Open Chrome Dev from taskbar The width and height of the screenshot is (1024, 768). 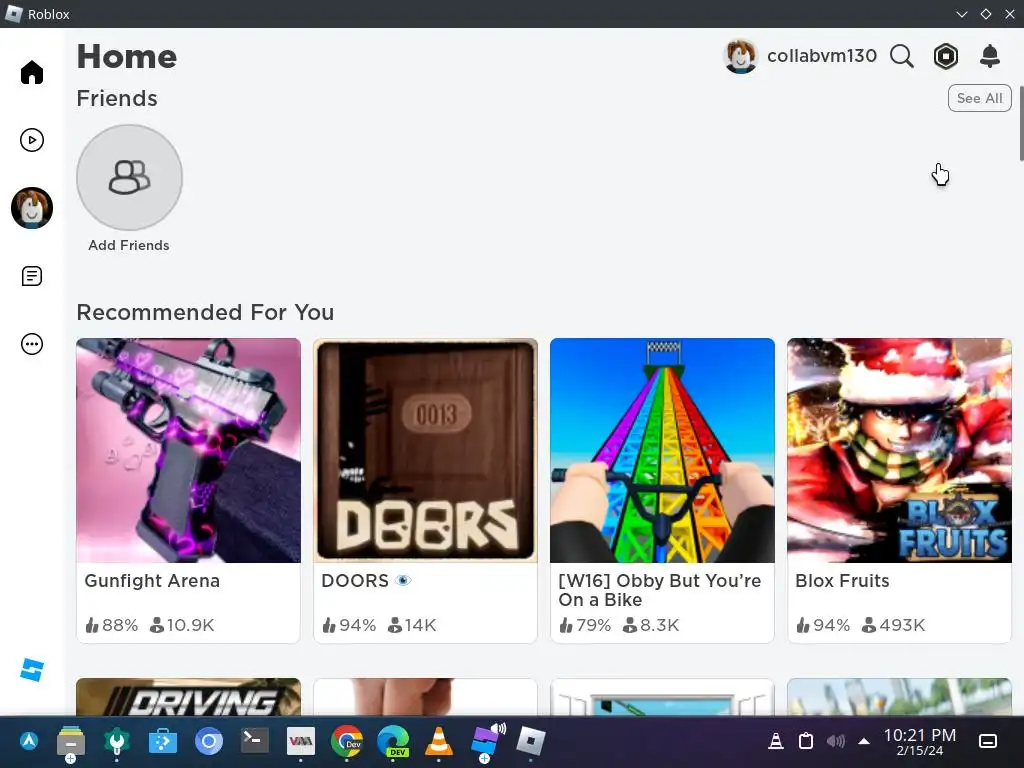point(347,741)
